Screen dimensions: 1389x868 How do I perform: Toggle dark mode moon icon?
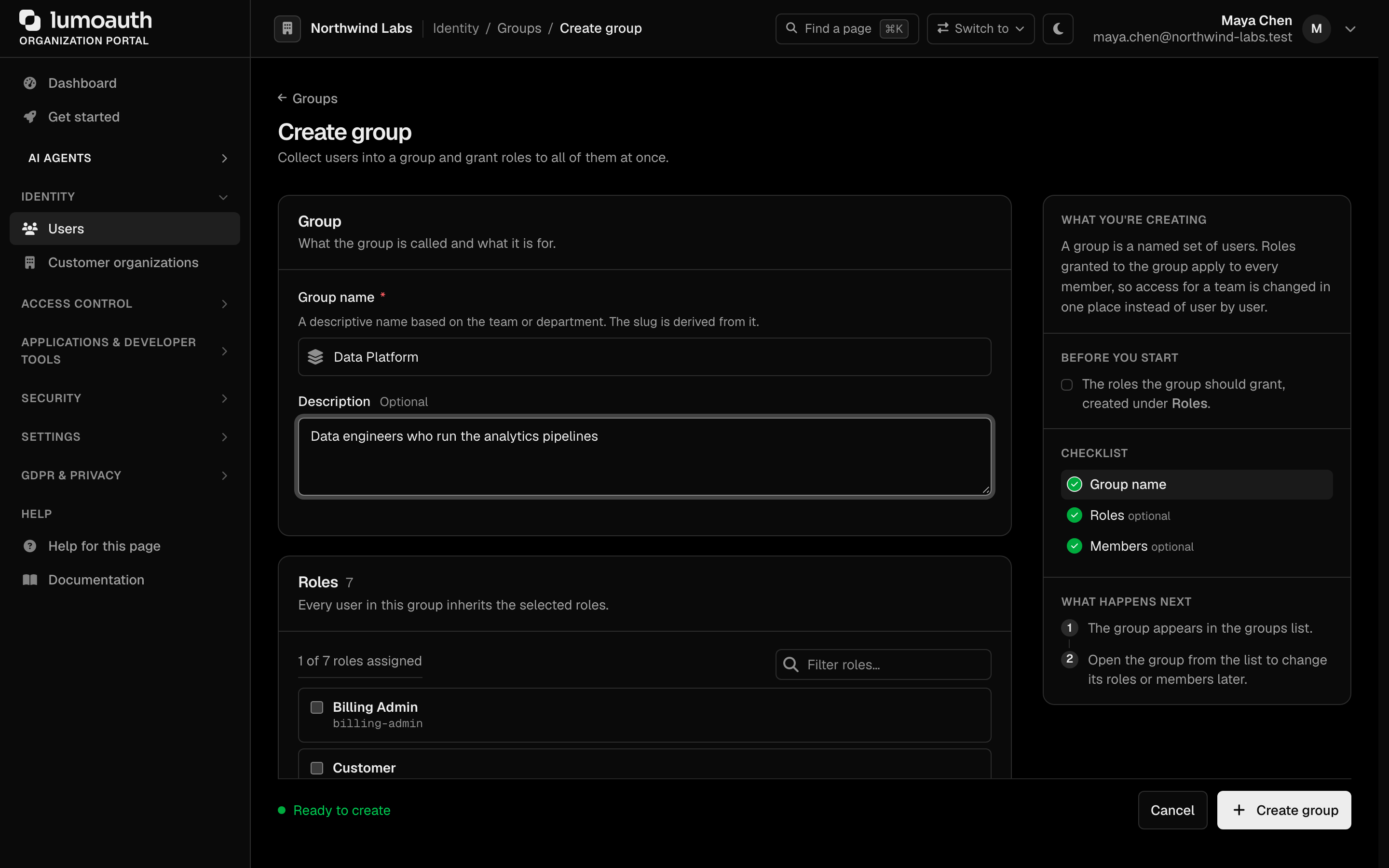tap(1058, 28)
